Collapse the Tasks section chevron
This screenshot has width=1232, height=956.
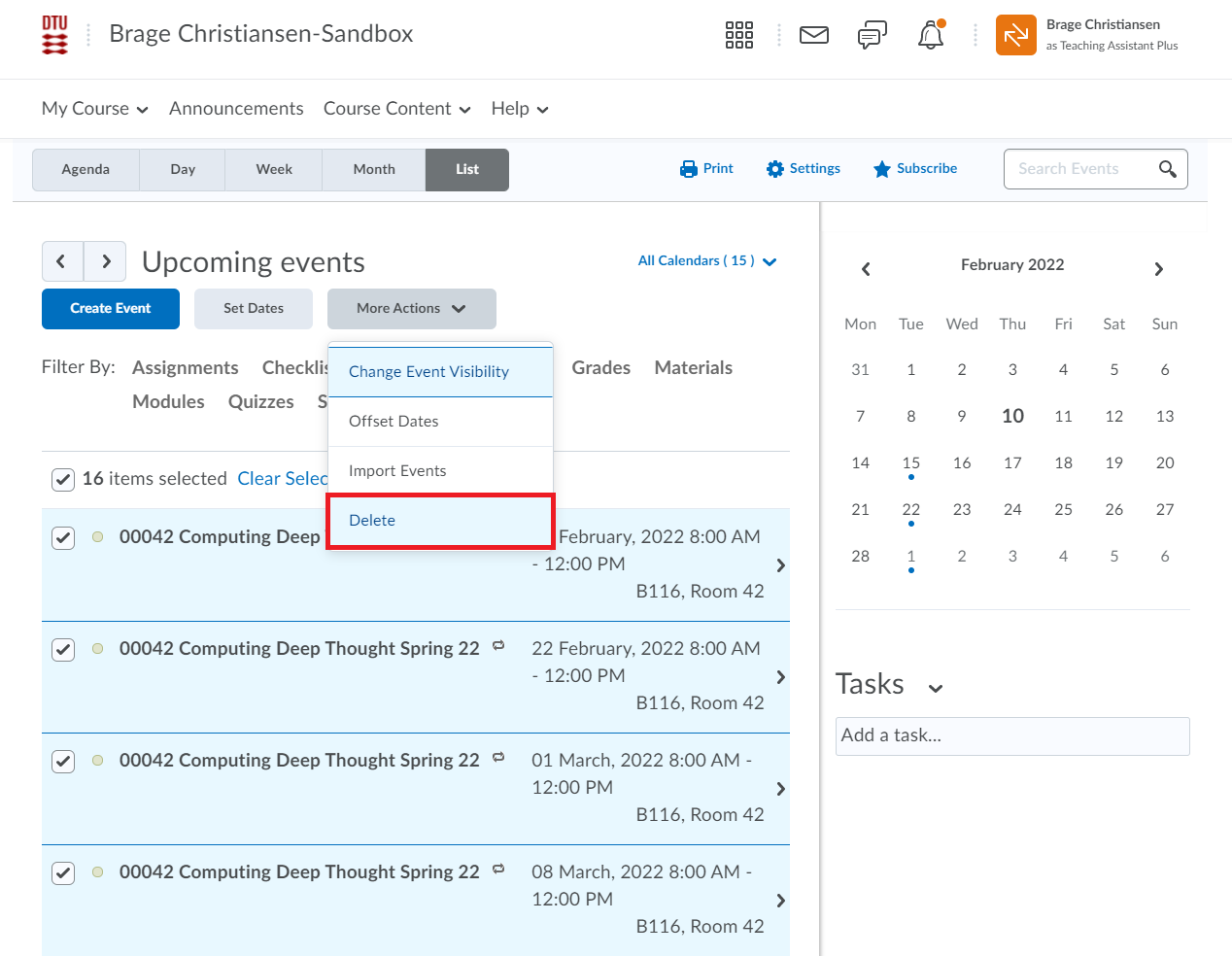(935, 688)
